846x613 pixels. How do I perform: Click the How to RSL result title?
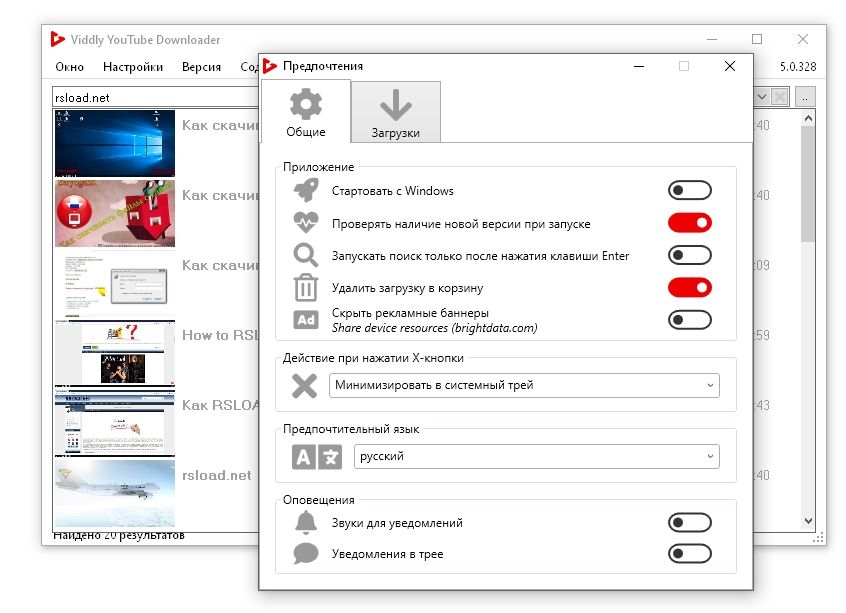point(220,335)
